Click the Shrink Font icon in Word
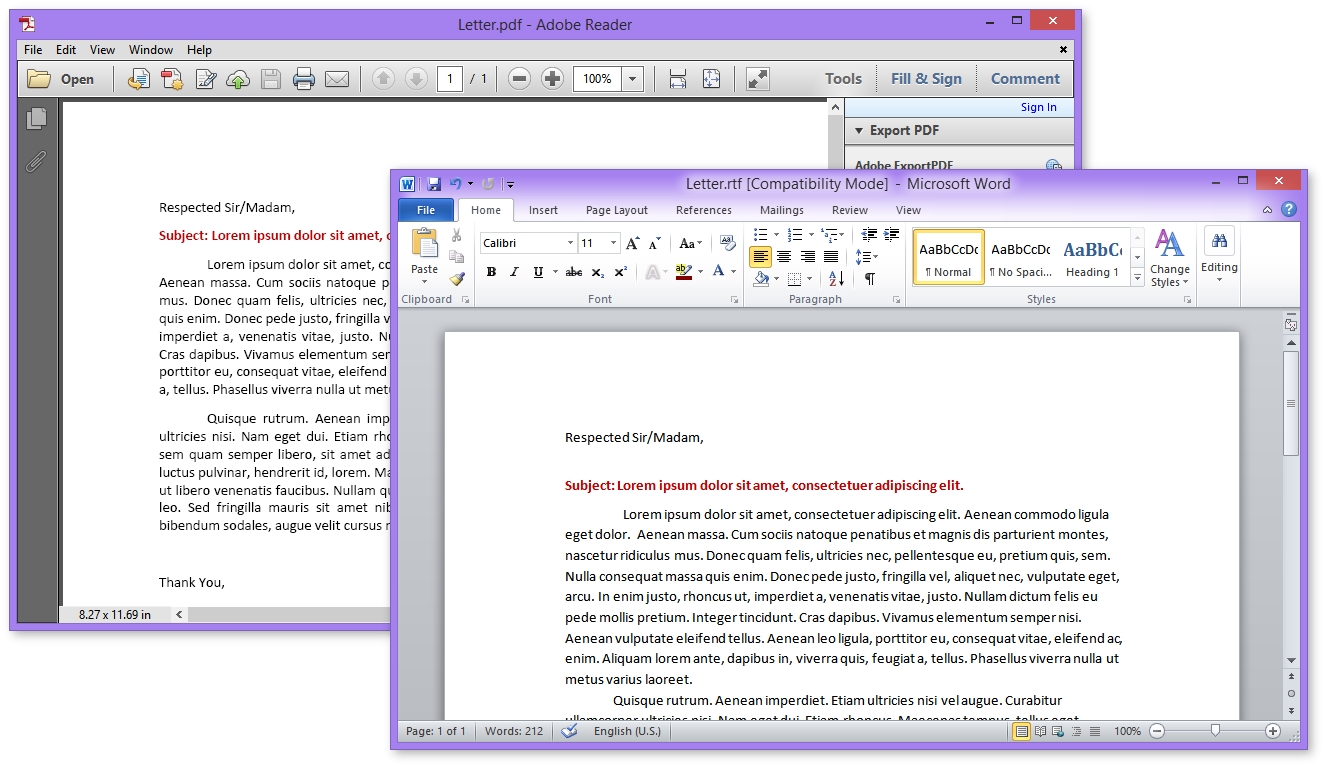Image resolution: width=1325 pixels, height=767 pixels. click(x=655, y=243)
